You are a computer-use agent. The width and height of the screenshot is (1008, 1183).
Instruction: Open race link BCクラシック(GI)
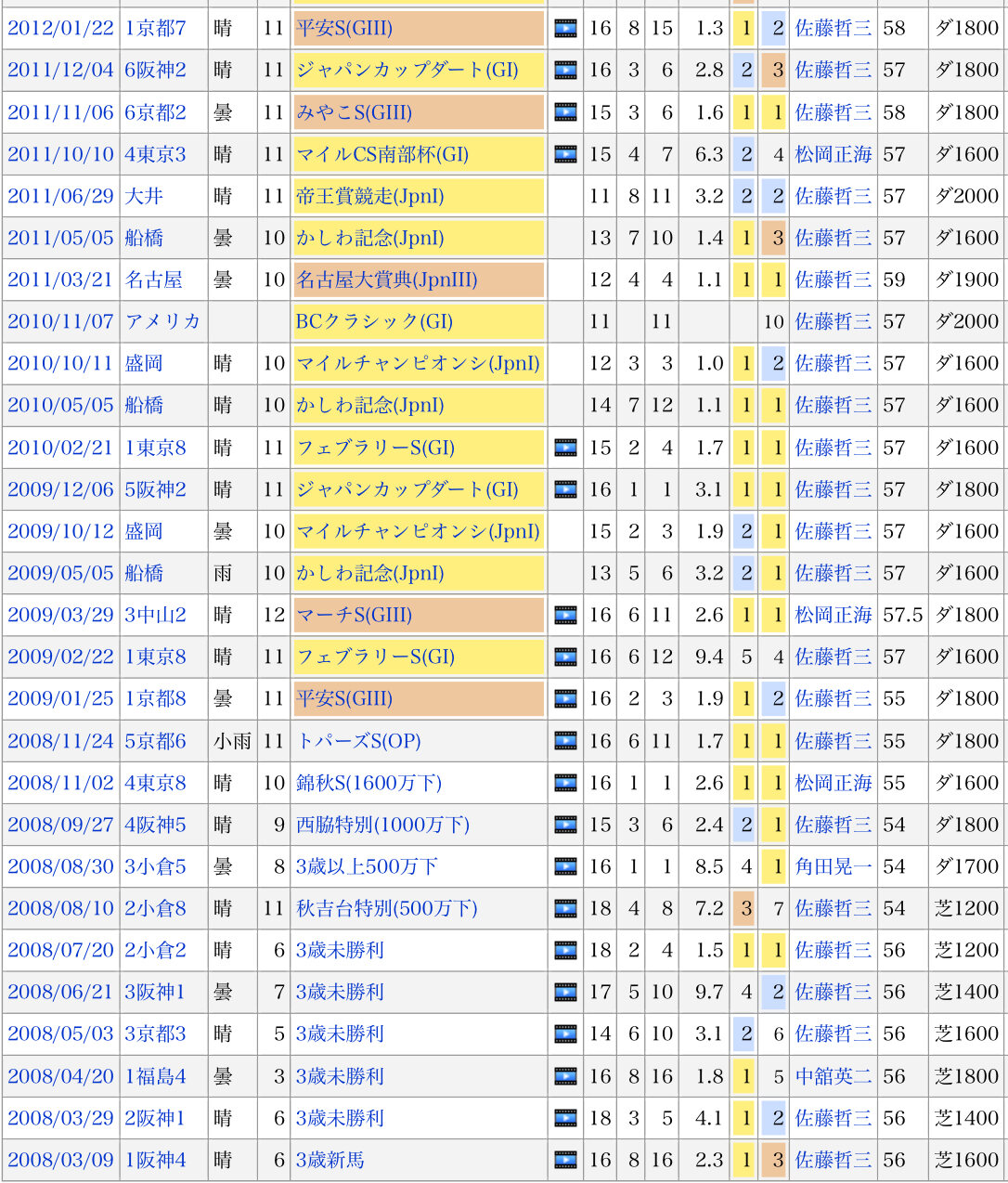[x=374, y=321]
